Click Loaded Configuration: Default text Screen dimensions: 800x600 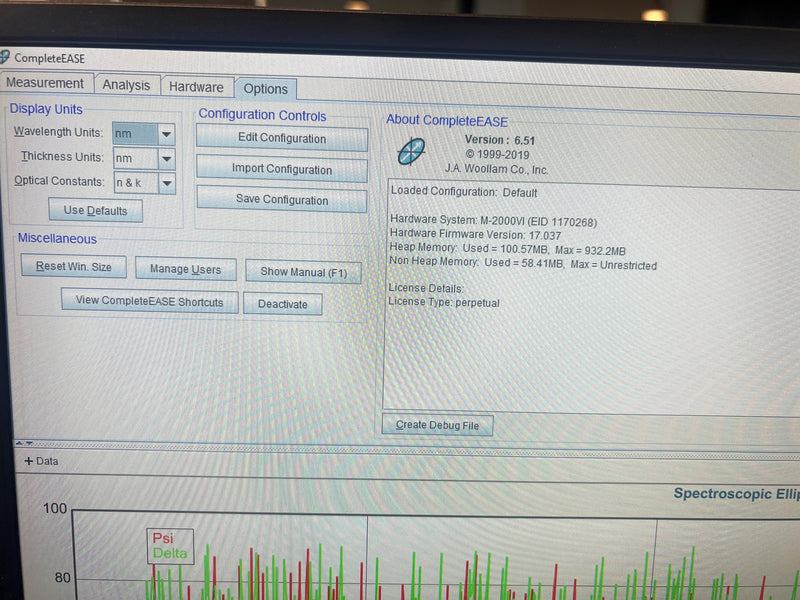(464, 192)
